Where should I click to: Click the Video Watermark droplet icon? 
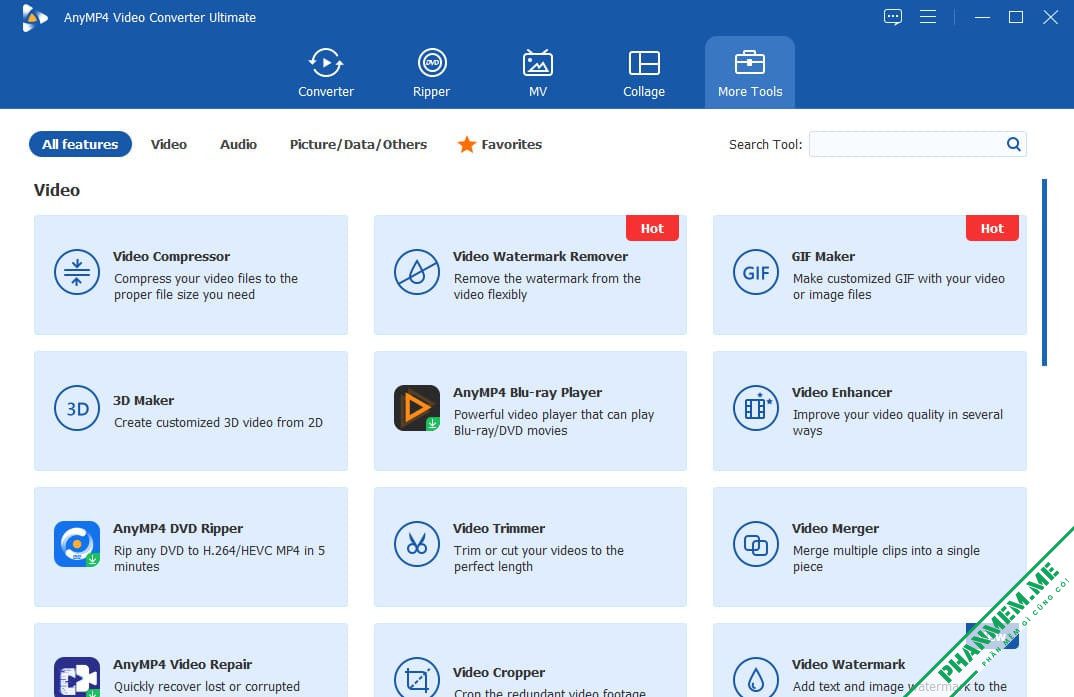click(755, 677)
